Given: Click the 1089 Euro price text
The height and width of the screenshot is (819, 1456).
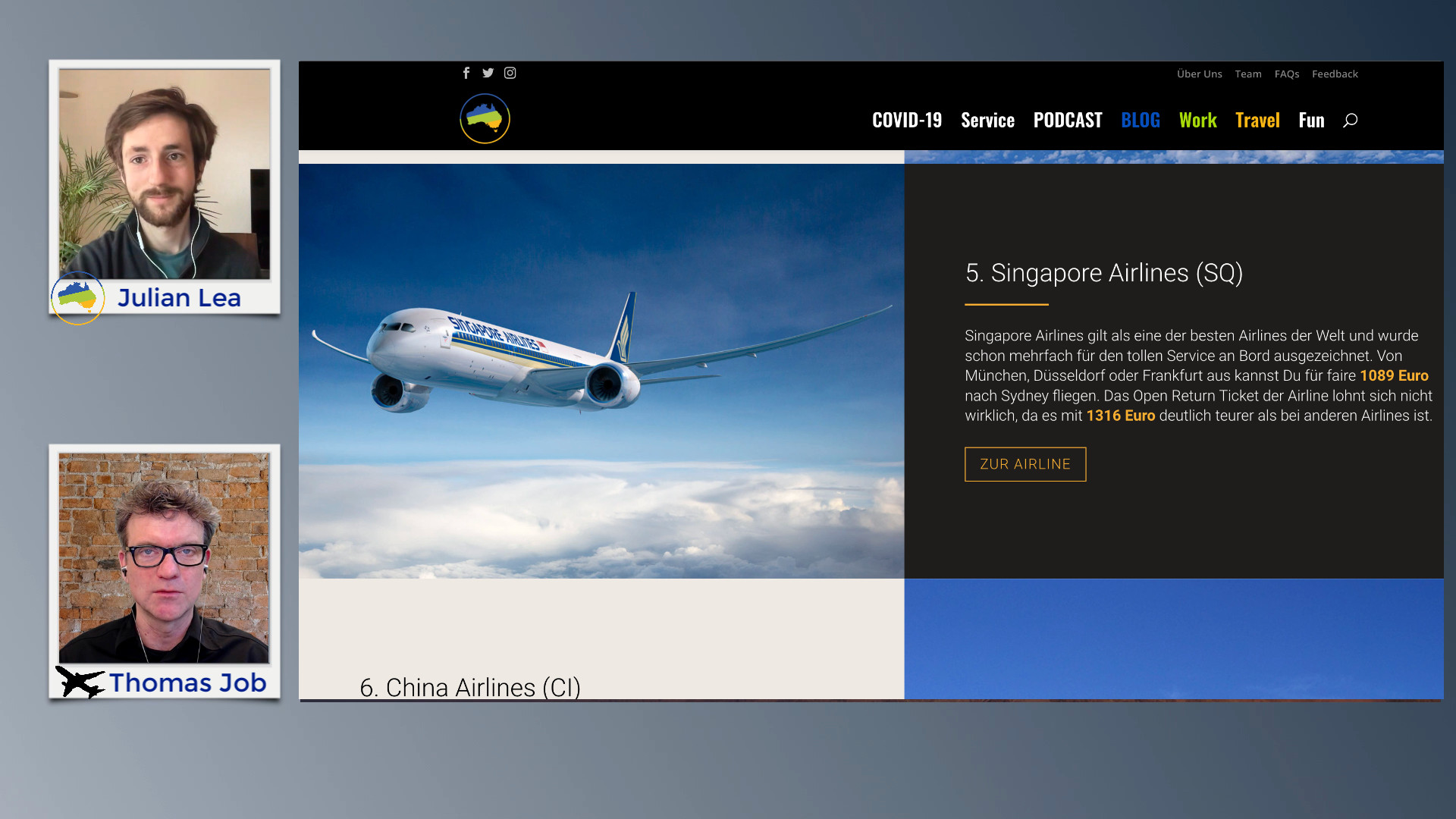Looking at the screenshot, I should coord(1394,375).
